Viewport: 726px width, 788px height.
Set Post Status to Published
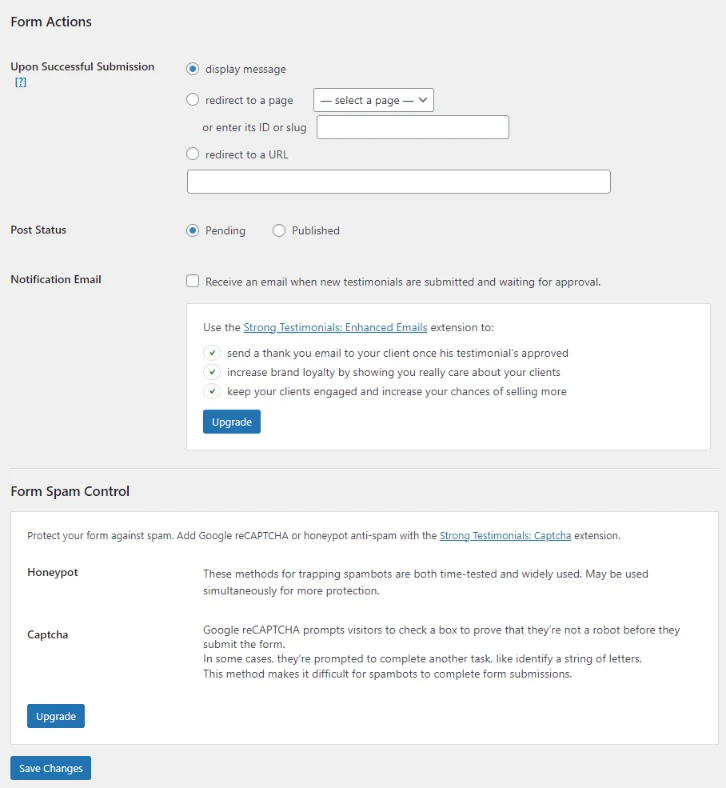pos(279,230)
